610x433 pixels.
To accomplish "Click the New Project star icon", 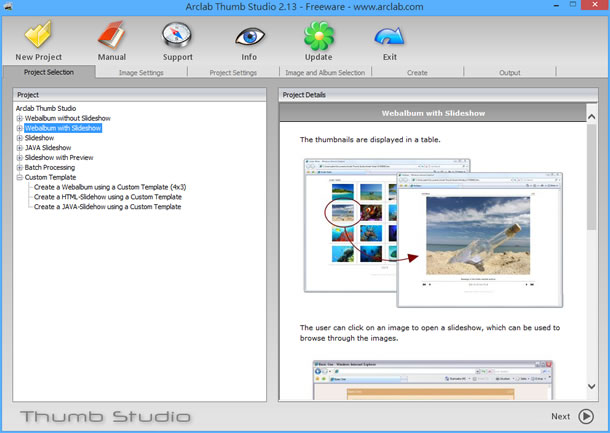I will pos(38,36).
